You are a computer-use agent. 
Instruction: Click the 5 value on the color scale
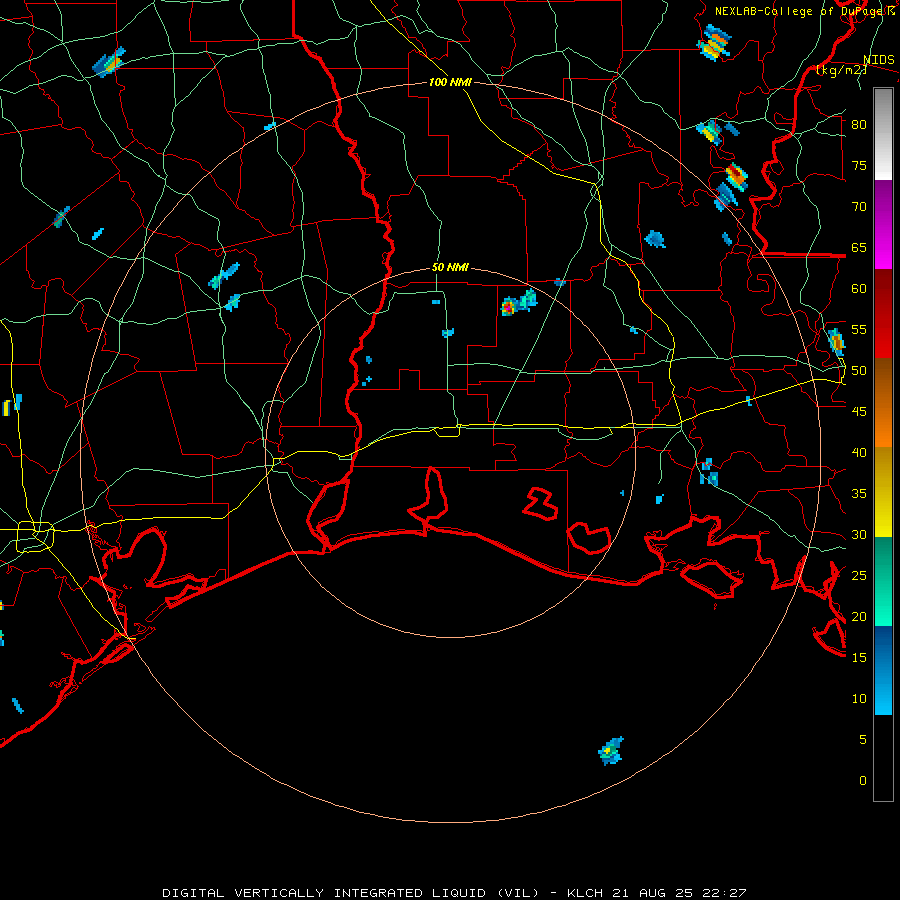coord(863,740)
